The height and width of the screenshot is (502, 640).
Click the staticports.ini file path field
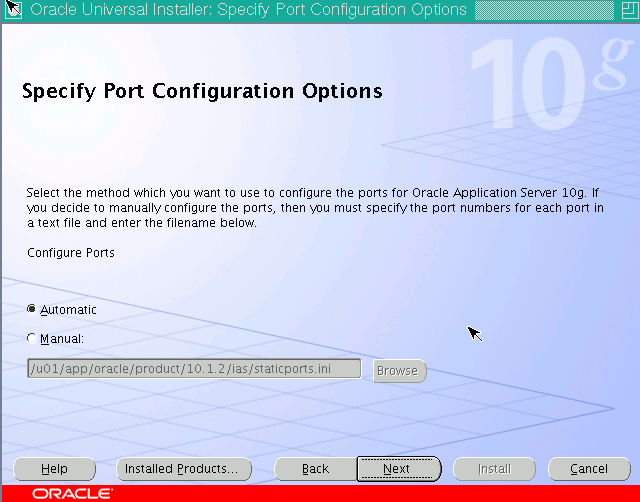(x=194, y=369)
